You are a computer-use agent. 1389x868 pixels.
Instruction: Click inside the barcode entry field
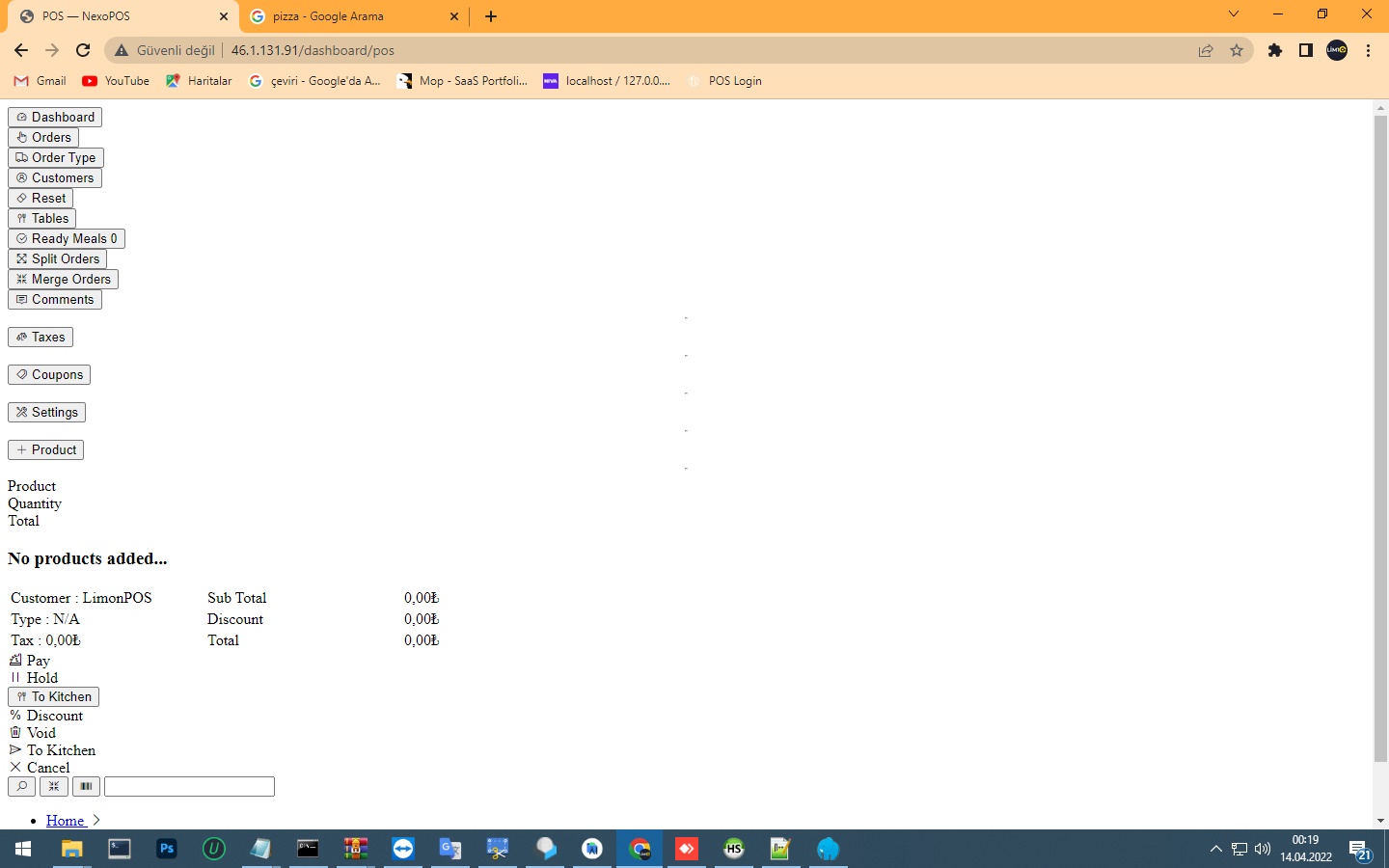(189, 787)
